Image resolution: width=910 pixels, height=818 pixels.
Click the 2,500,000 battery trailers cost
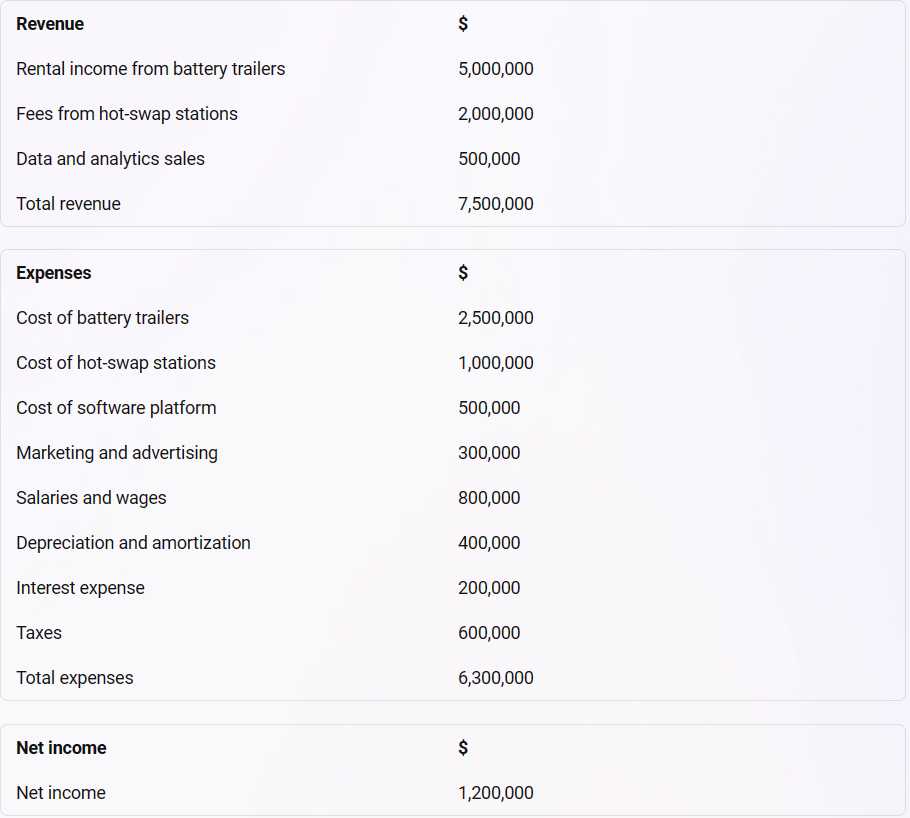click(495, 318)
